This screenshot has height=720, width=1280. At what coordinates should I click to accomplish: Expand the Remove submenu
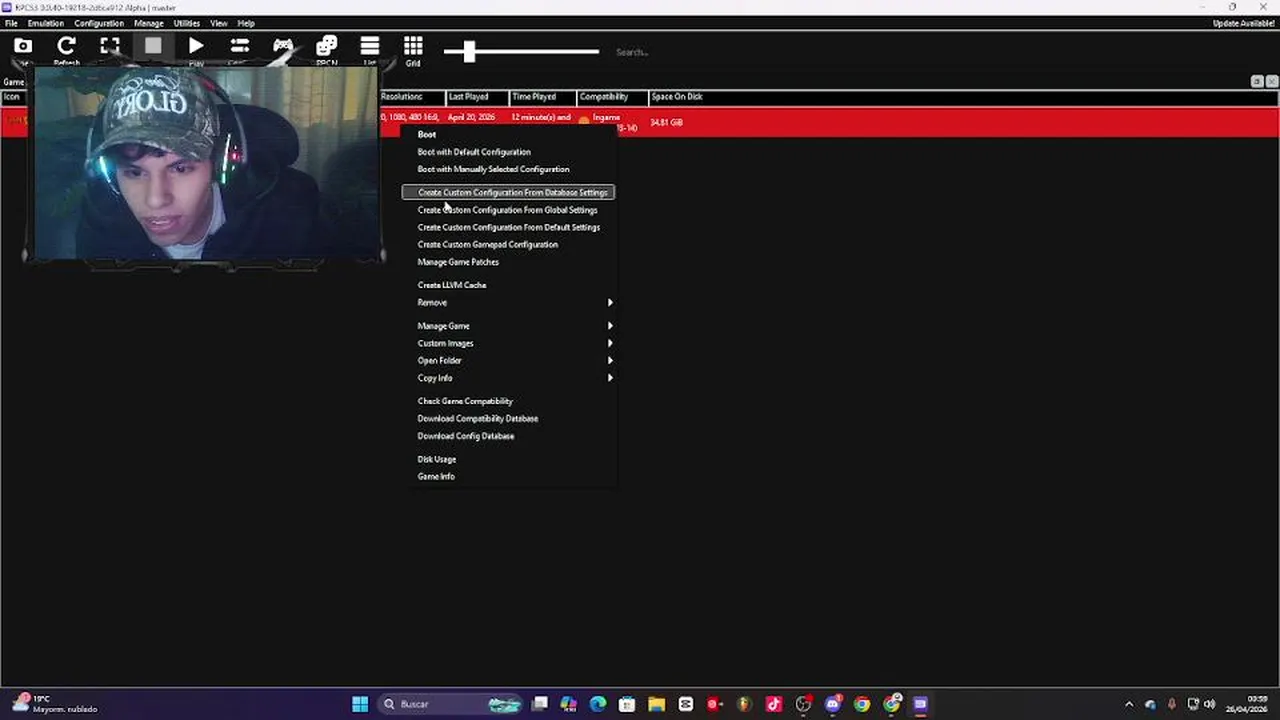[x=509, y=302]
